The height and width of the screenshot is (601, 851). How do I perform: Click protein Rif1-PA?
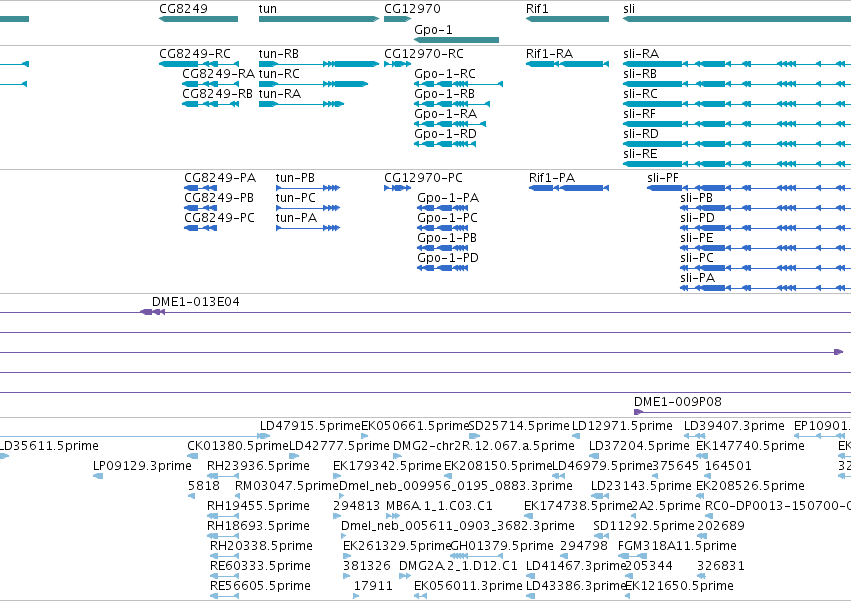pos(569,188)
